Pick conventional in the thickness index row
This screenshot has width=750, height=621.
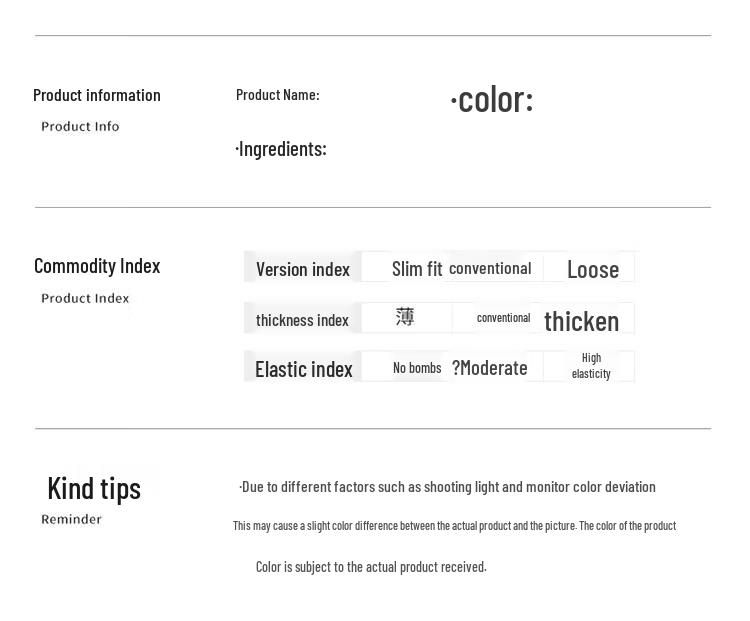503,318
